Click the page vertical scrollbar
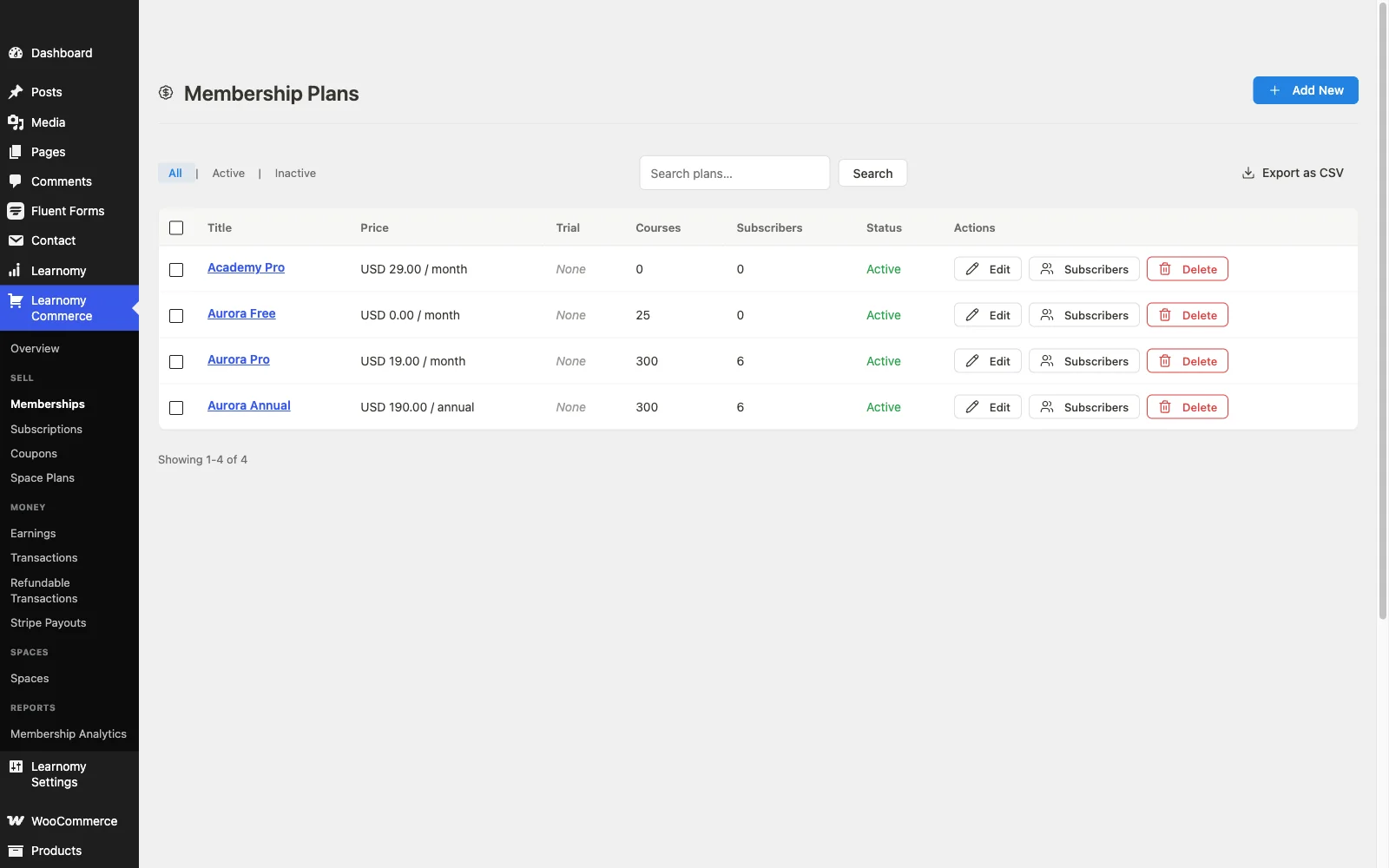This screenshot has width=1389, height=868. (x=1383, y=311)
